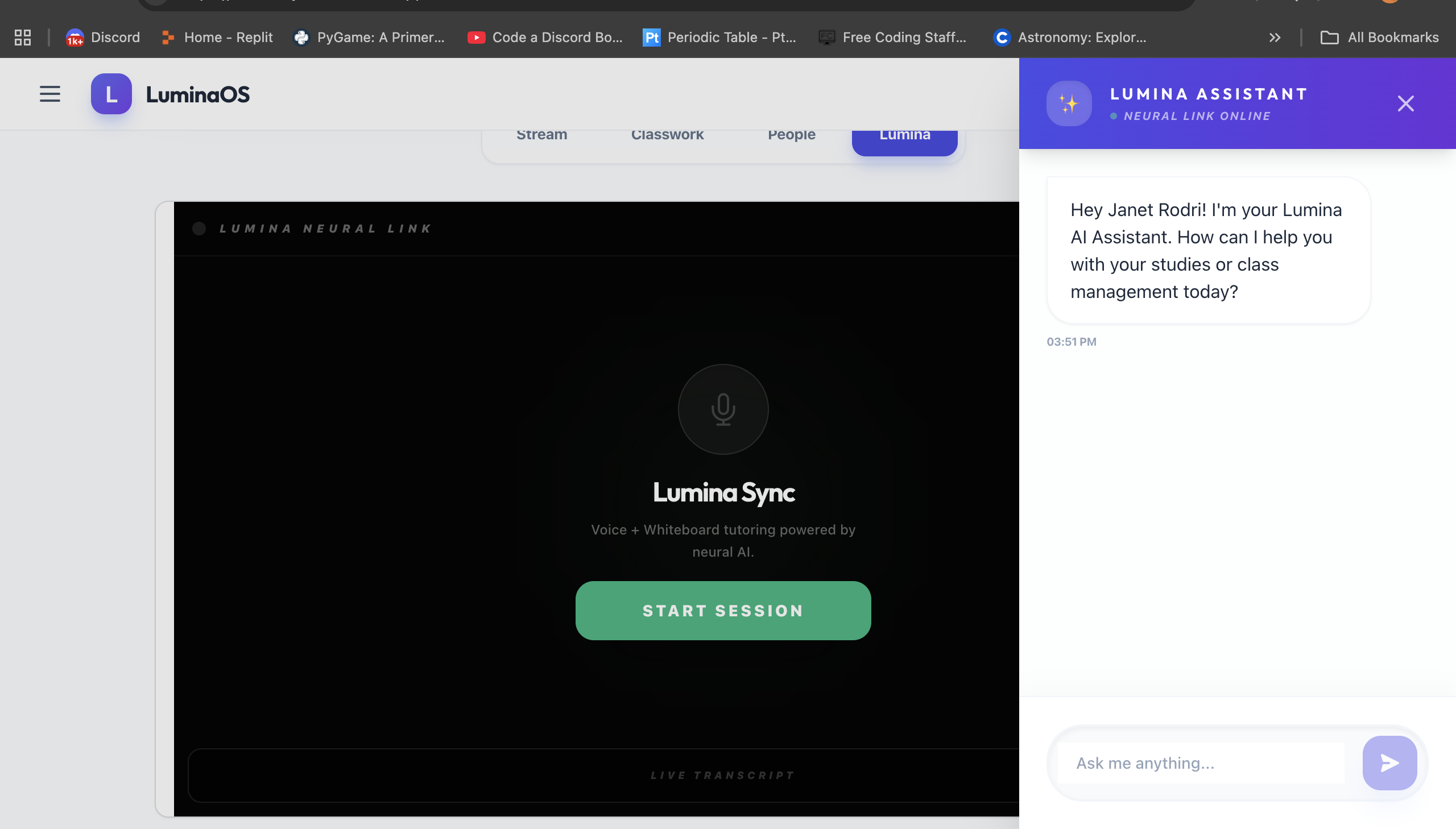Expand the hidden bookmarks chevron
The width and height of the screenshot is (1456, 829).
click(x=1275, y=38)
